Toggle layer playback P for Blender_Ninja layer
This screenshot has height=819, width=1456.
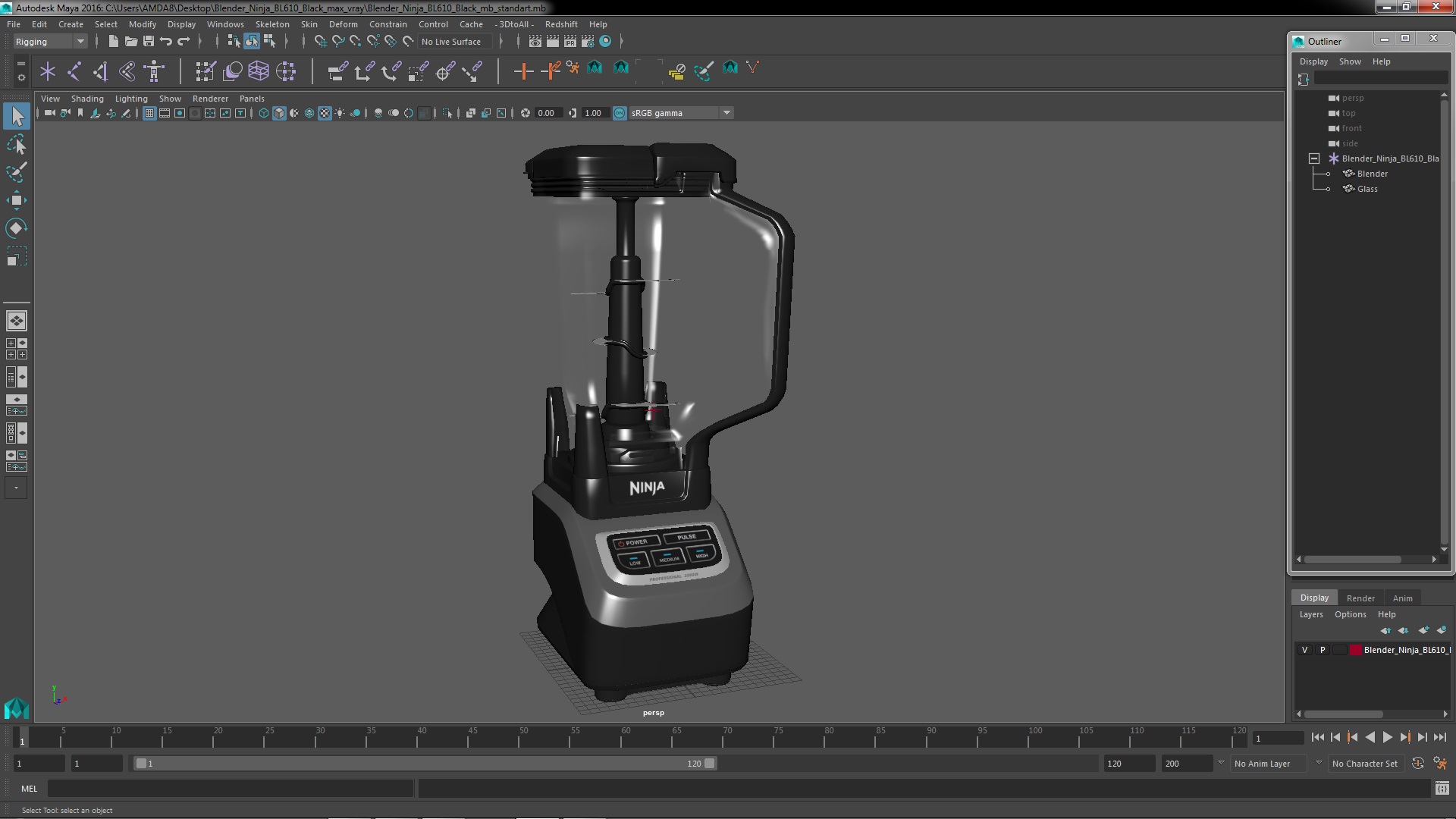click(x=1323, y=650)
